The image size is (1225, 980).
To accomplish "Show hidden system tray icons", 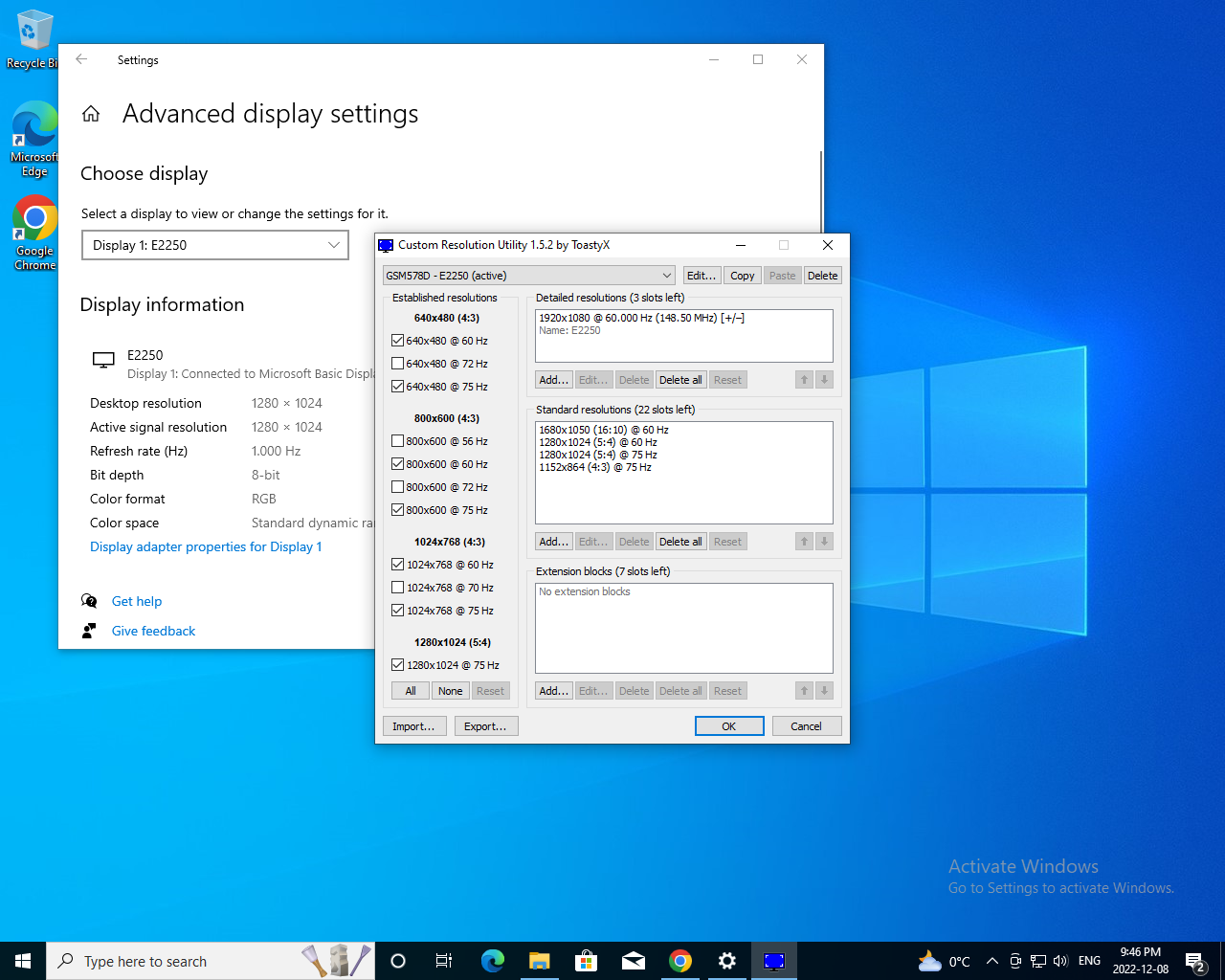I will click(992, 961).
